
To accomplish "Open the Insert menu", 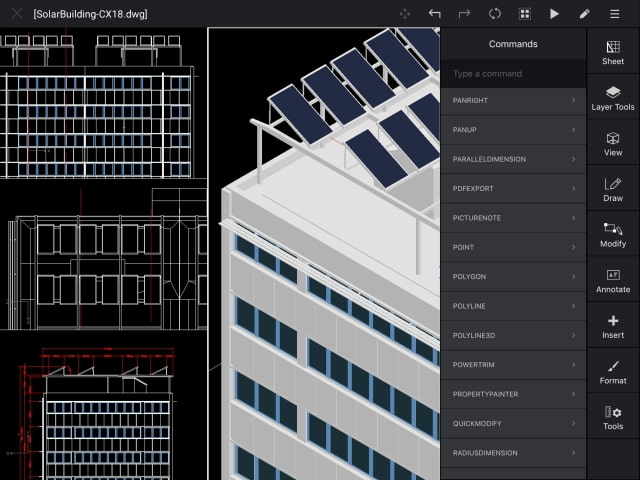I will (613, 327).
